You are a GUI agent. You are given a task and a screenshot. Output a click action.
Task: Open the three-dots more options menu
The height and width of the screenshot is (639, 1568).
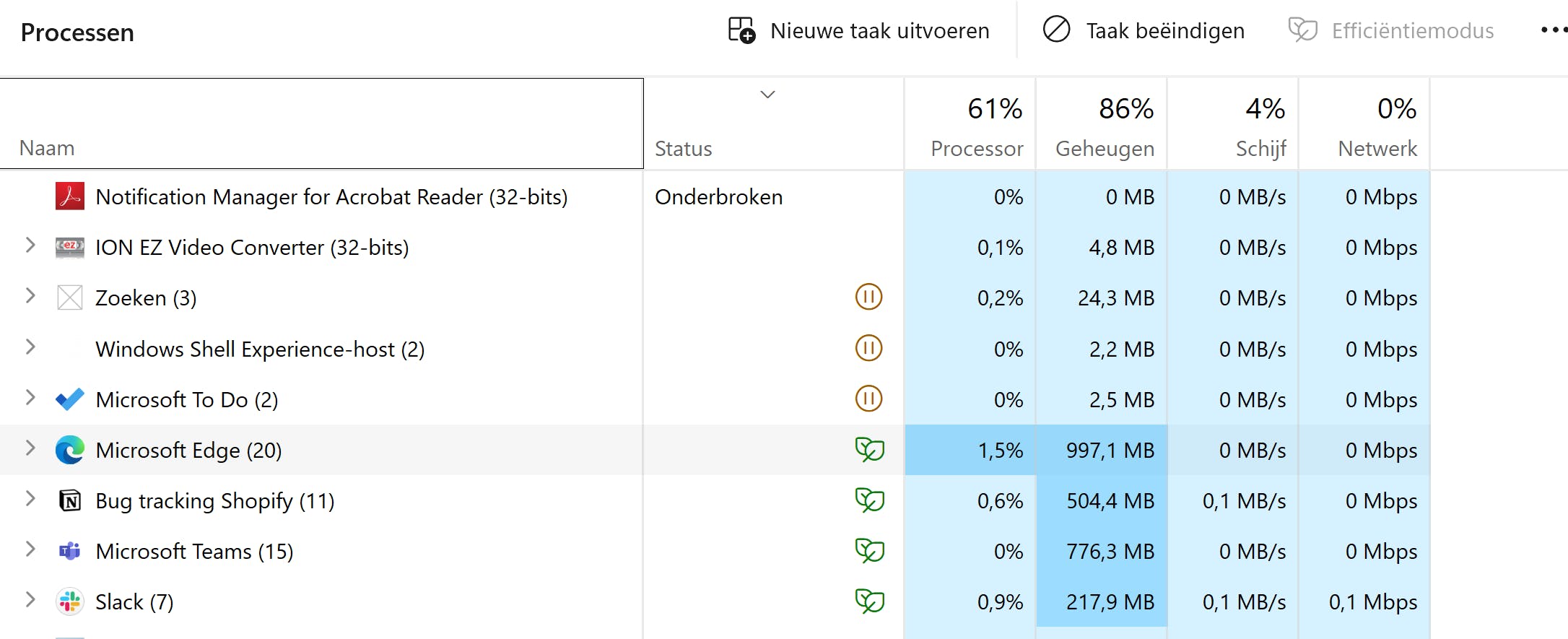(1552, 30)
